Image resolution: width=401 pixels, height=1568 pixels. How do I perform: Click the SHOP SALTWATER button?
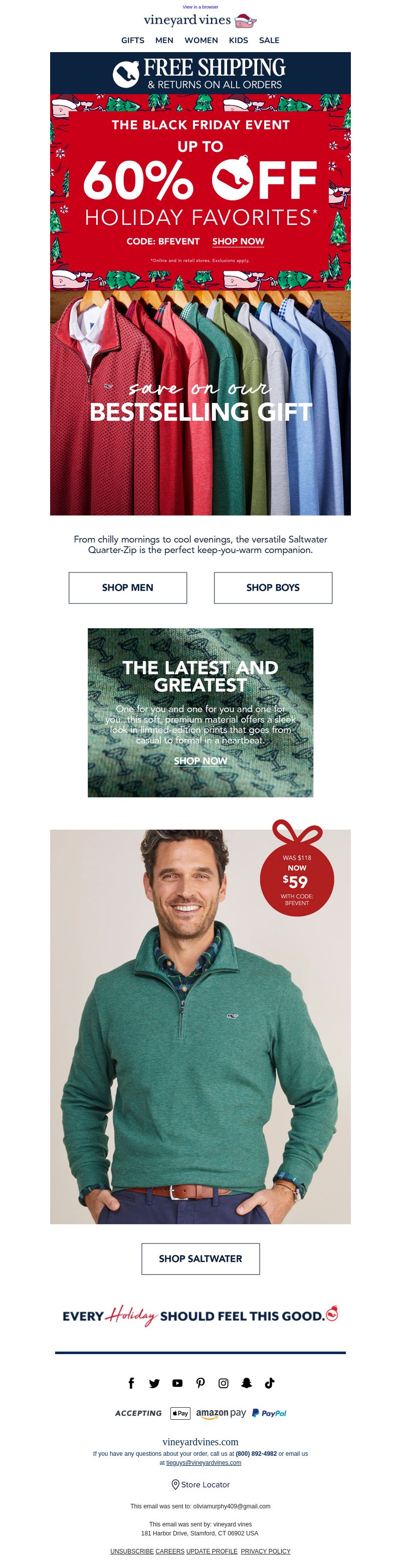click(200, 1258)
